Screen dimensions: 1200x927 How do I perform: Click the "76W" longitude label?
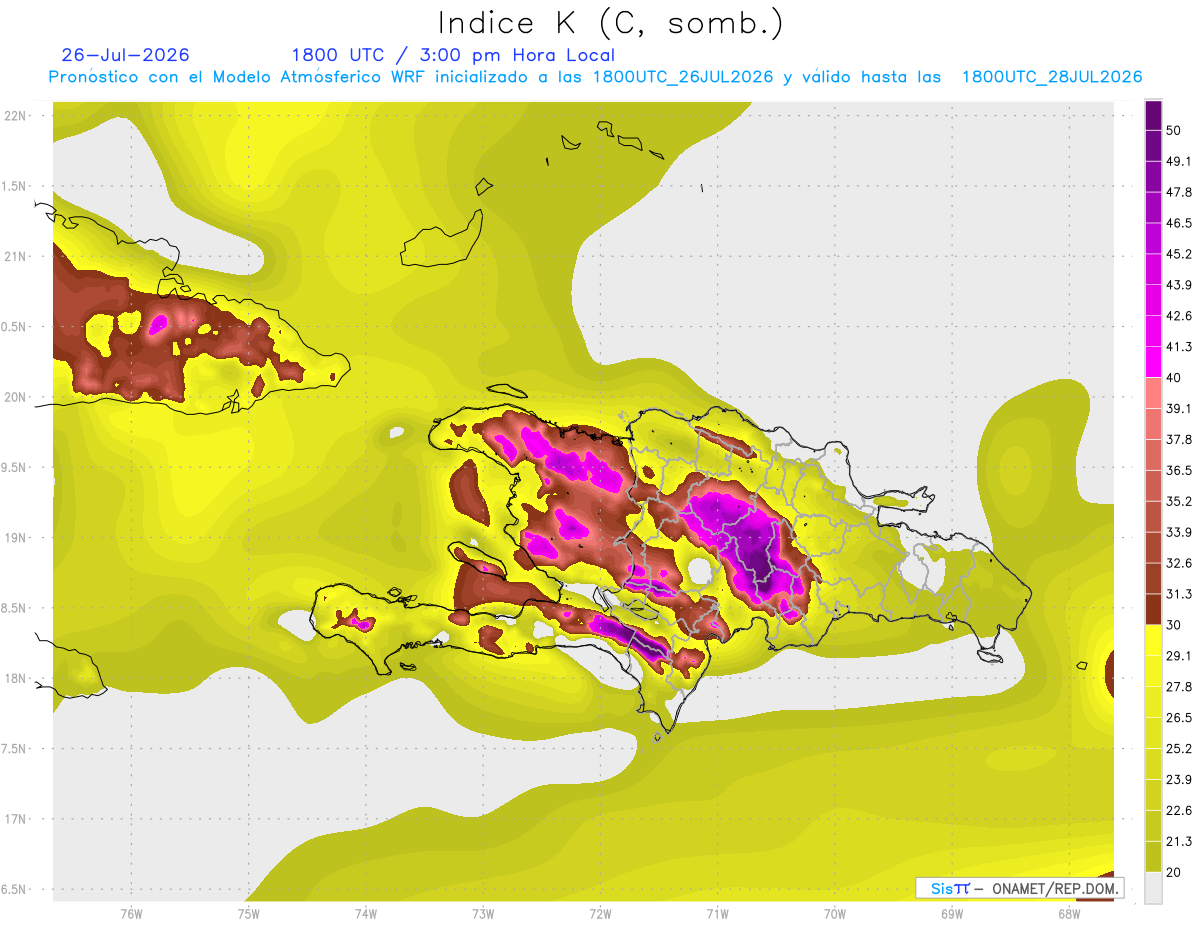[x=131, y=914]
